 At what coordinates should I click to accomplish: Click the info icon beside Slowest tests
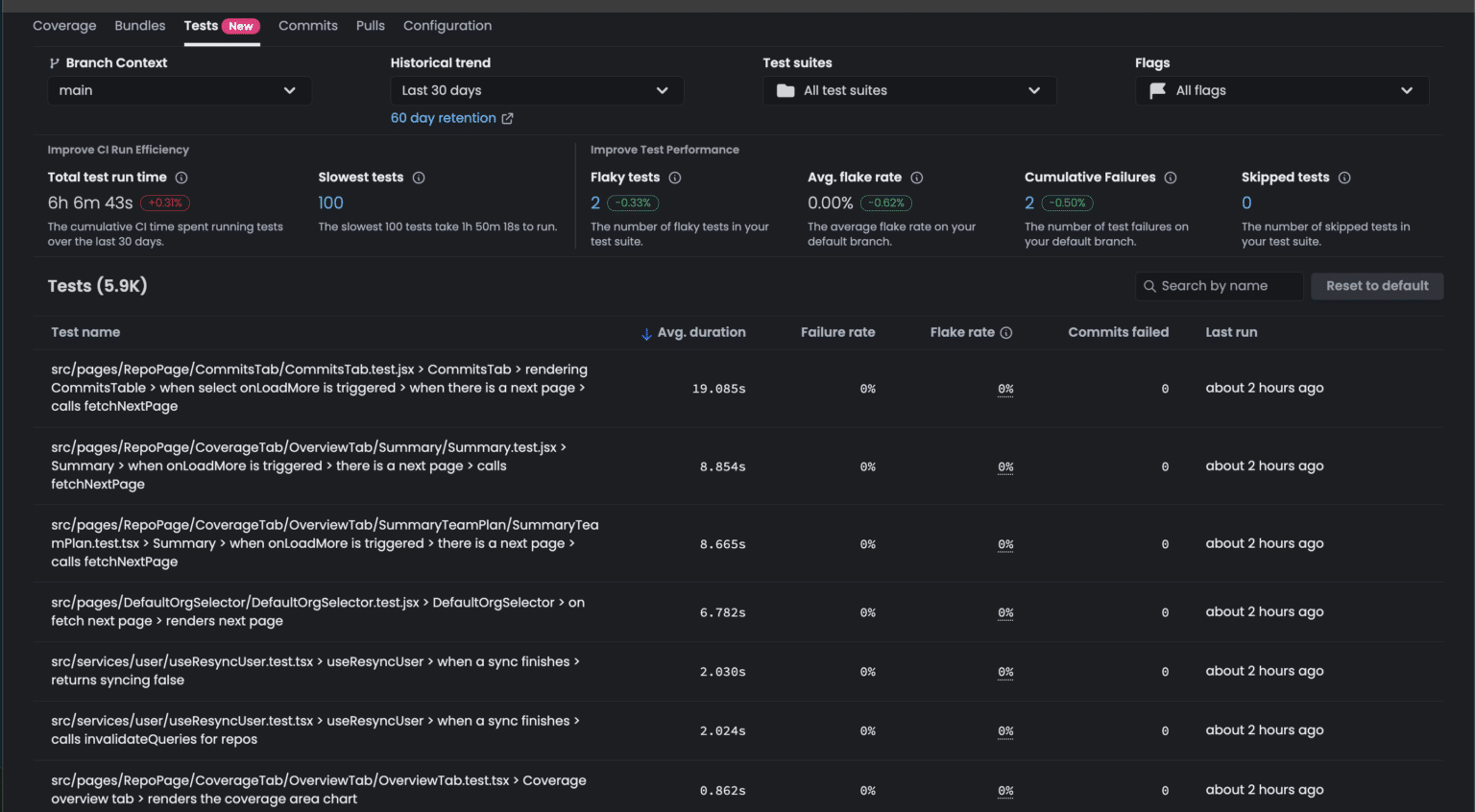(x=419, y=178)
